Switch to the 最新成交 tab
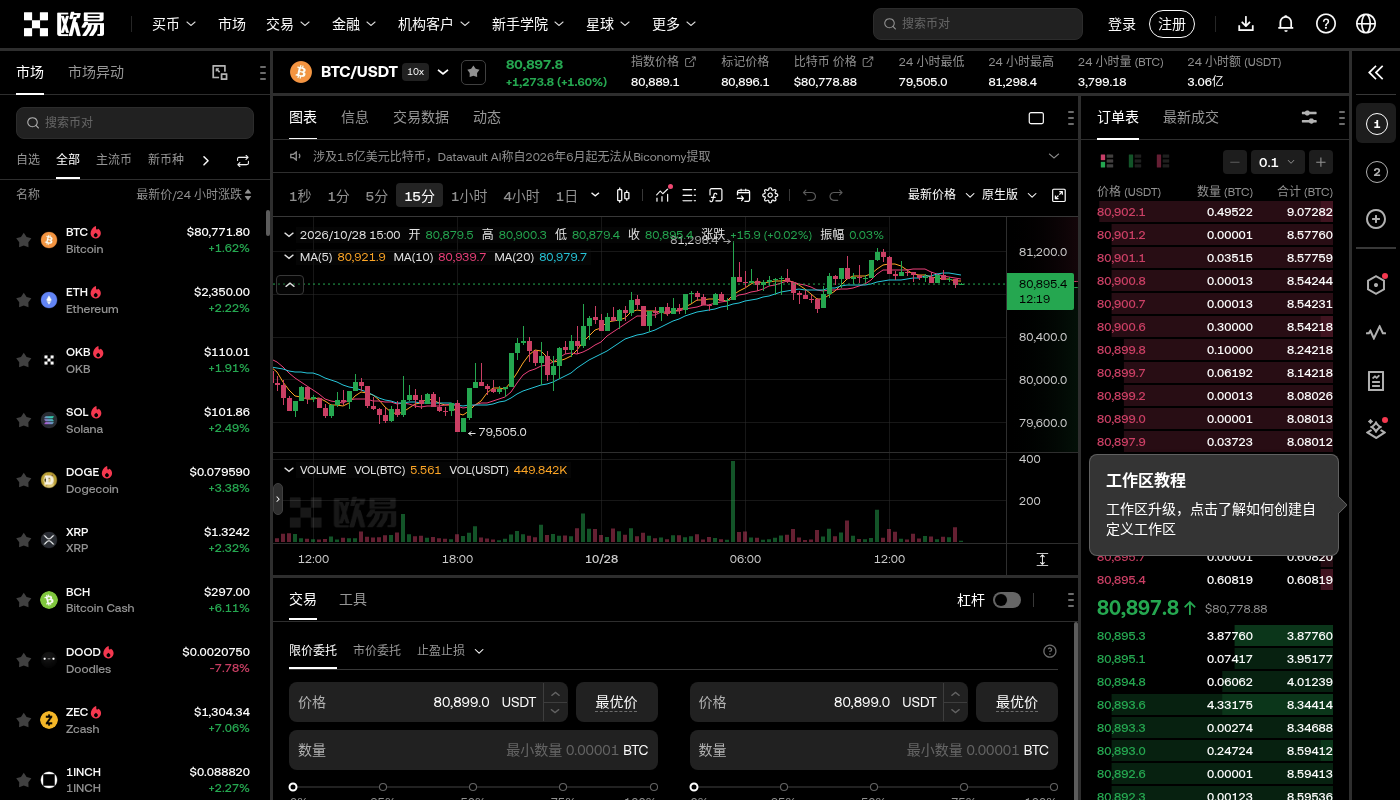The width and height of the screenshot is (1400, 800). (x=1191, y=117)
